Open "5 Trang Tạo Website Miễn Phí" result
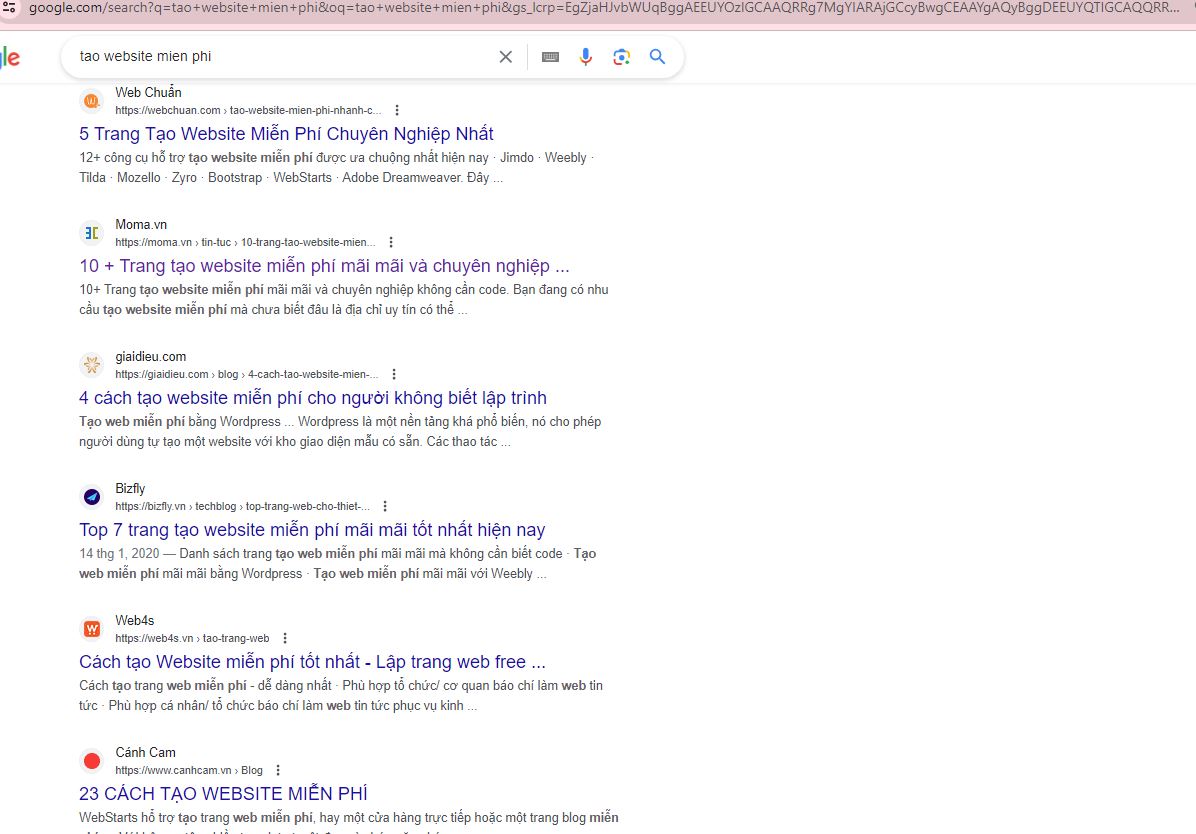The width and height of the screenshot is (1196, 834). point(286,134)
